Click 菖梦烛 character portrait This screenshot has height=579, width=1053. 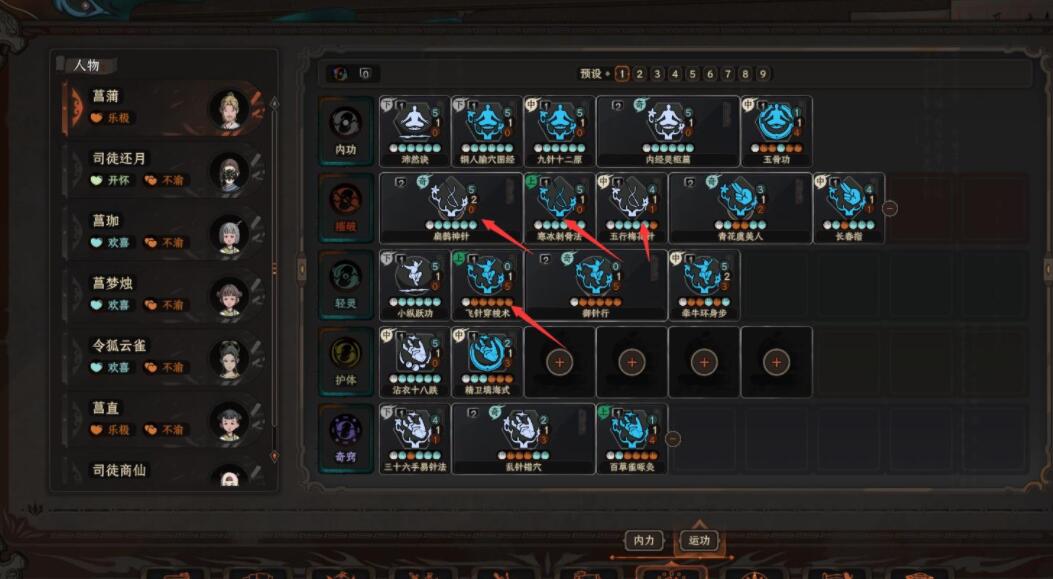[230, 296]
